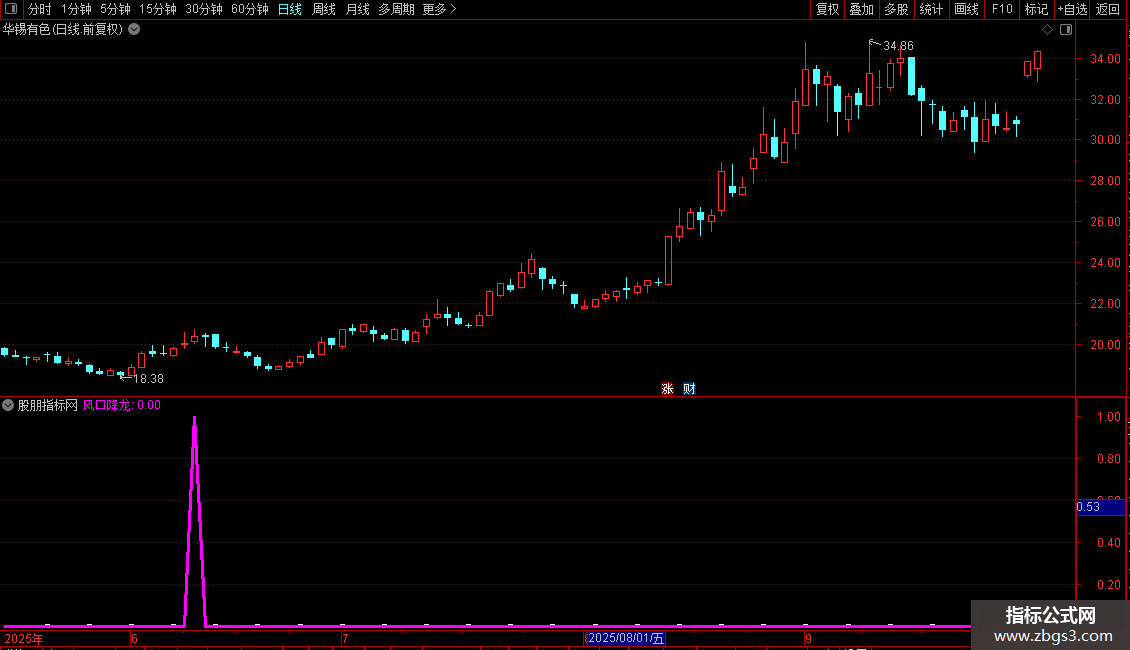Click the 0.53 indicator value tag
This screenshot has width=1130, height=650.
(1100, 507)
